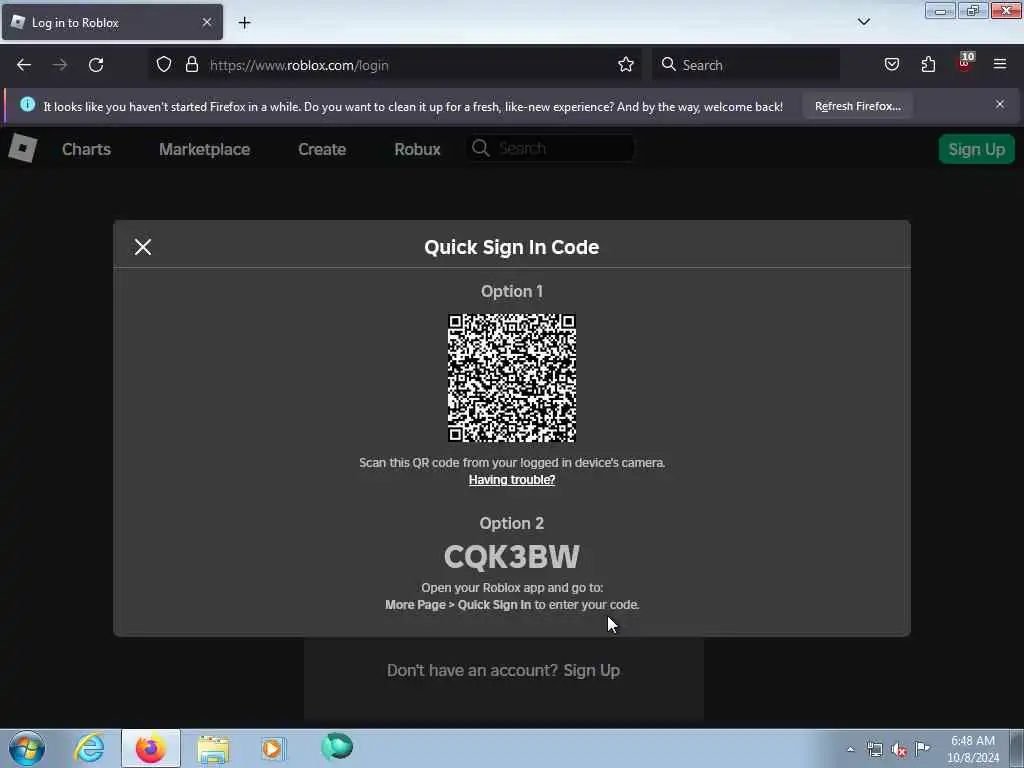Open the Windows Start button

click(x=27, y=748)
